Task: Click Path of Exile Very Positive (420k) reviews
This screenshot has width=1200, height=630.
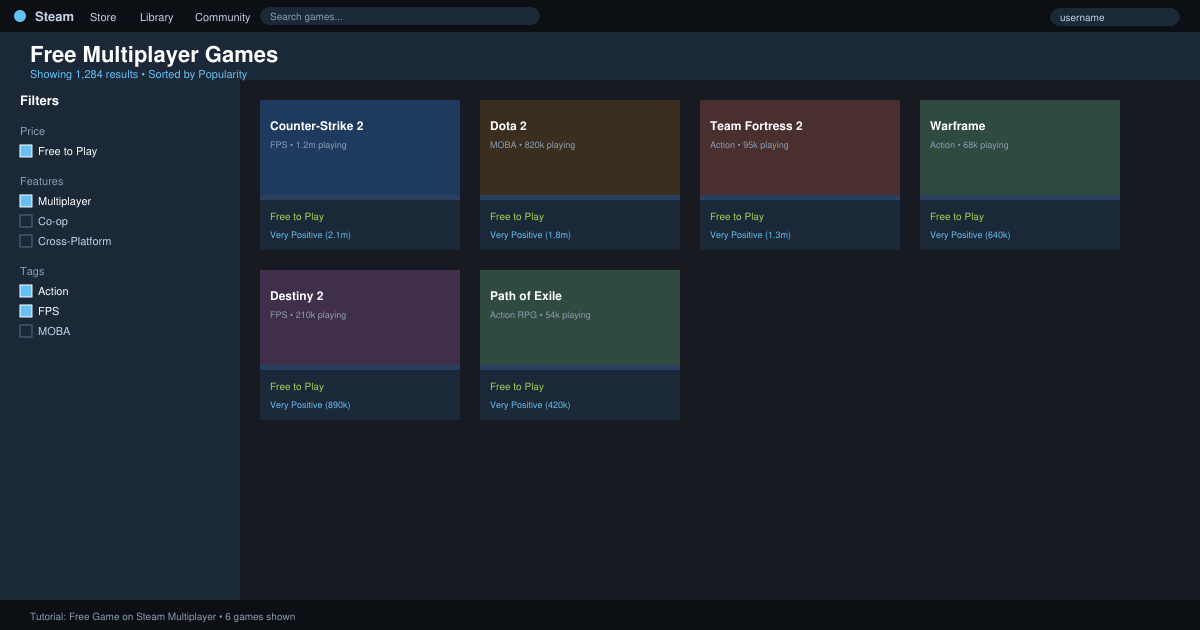Action: [530, 405]
